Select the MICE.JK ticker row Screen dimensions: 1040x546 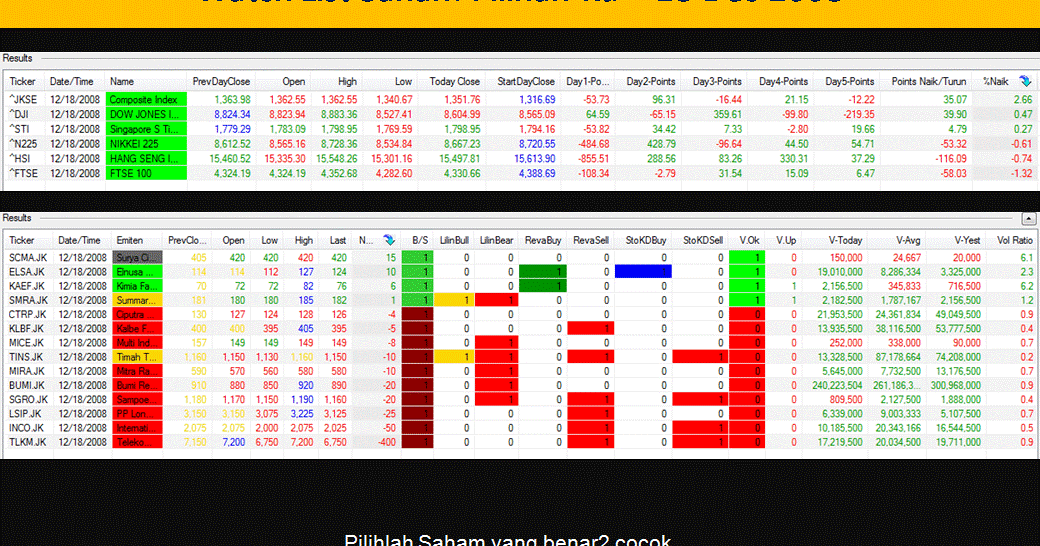click(521, 343)
